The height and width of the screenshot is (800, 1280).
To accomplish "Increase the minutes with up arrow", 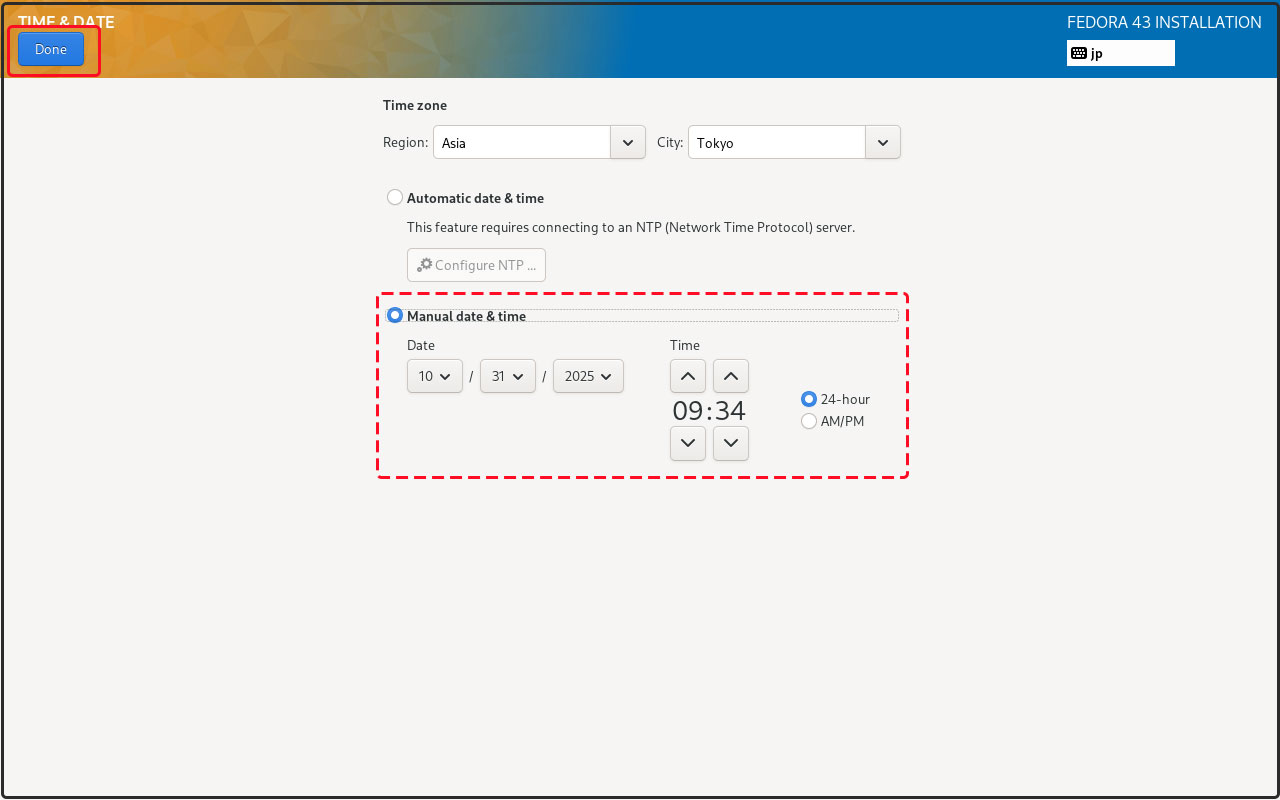I will click(x=731, y=376).
